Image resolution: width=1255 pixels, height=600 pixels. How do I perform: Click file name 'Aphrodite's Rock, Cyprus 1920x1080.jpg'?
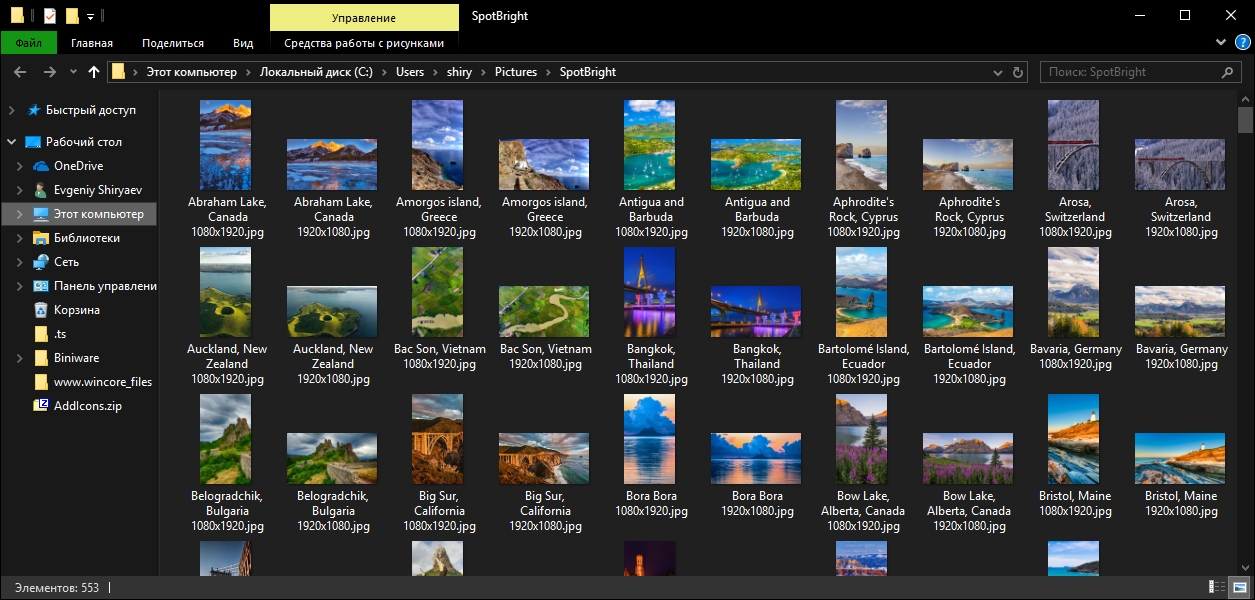point(970,217)
